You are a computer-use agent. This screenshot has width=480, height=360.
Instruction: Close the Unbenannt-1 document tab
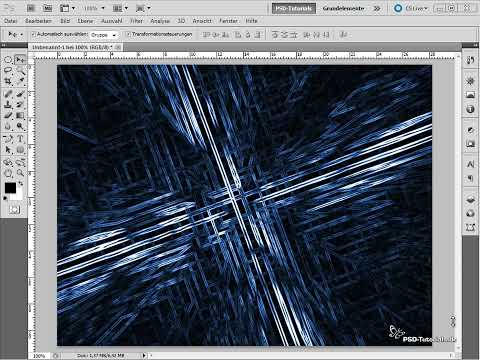(x=118, y=47)
